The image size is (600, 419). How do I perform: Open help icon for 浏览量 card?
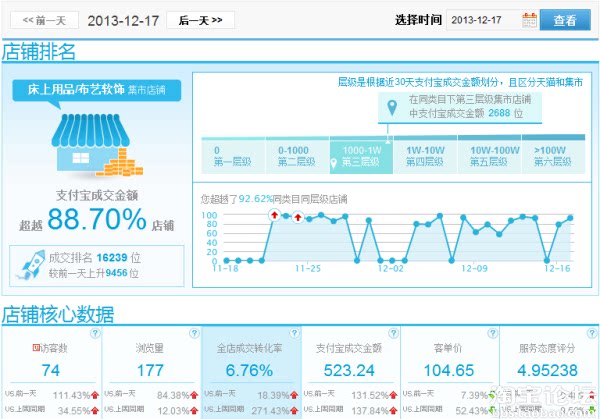[x=194, y=333]
